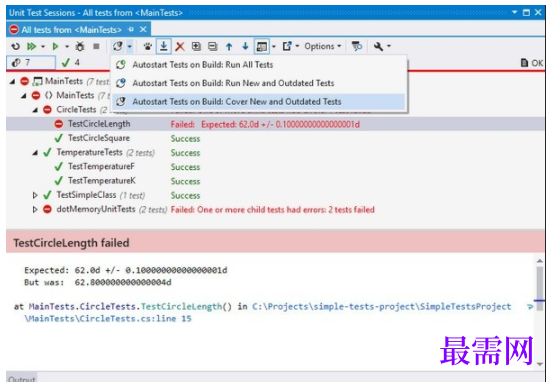
Task: Debug unit tests with bug icon
Action: (x=80, y=46)
